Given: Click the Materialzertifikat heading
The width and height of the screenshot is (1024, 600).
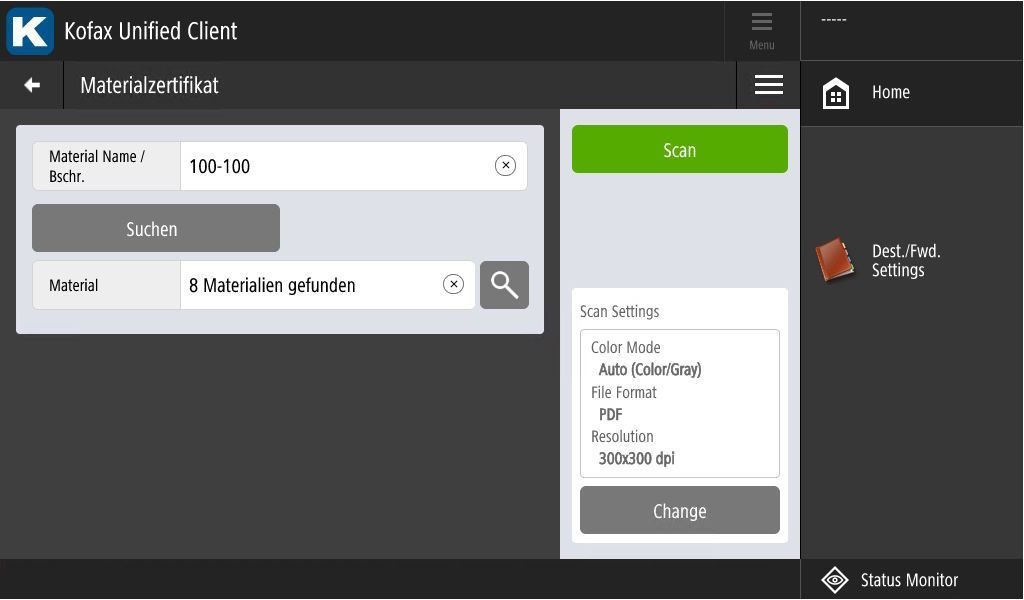Looking at the screenshot, I should click(150, 85).
